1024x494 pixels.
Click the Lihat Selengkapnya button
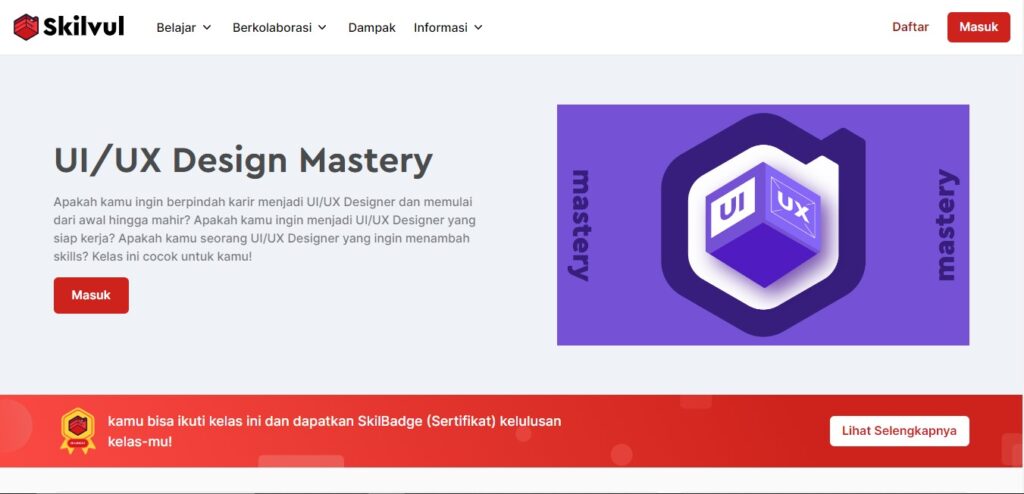coord(899,431)
